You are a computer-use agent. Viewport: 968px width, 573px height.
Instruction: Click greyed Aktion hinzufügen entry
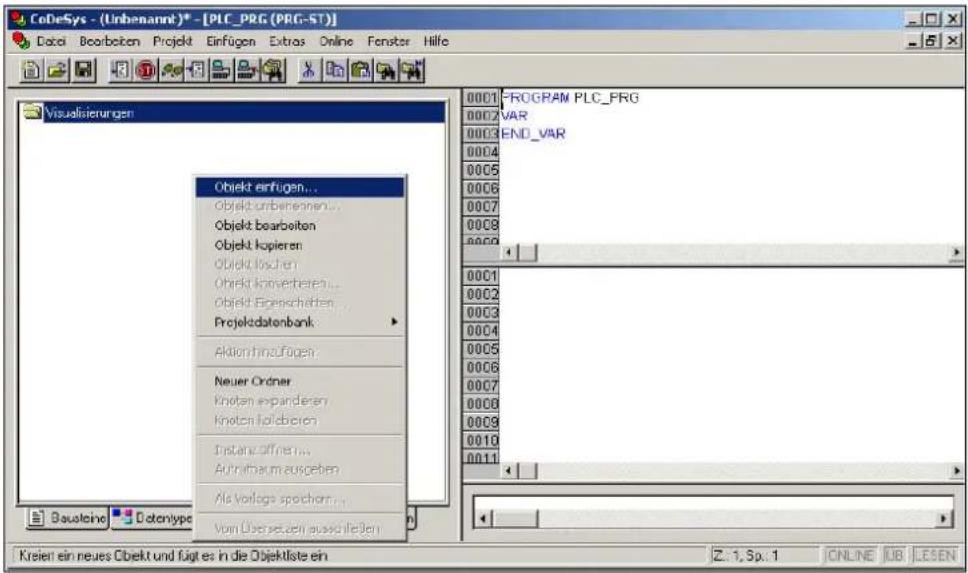pyautogui.click(x=300, y=352)
